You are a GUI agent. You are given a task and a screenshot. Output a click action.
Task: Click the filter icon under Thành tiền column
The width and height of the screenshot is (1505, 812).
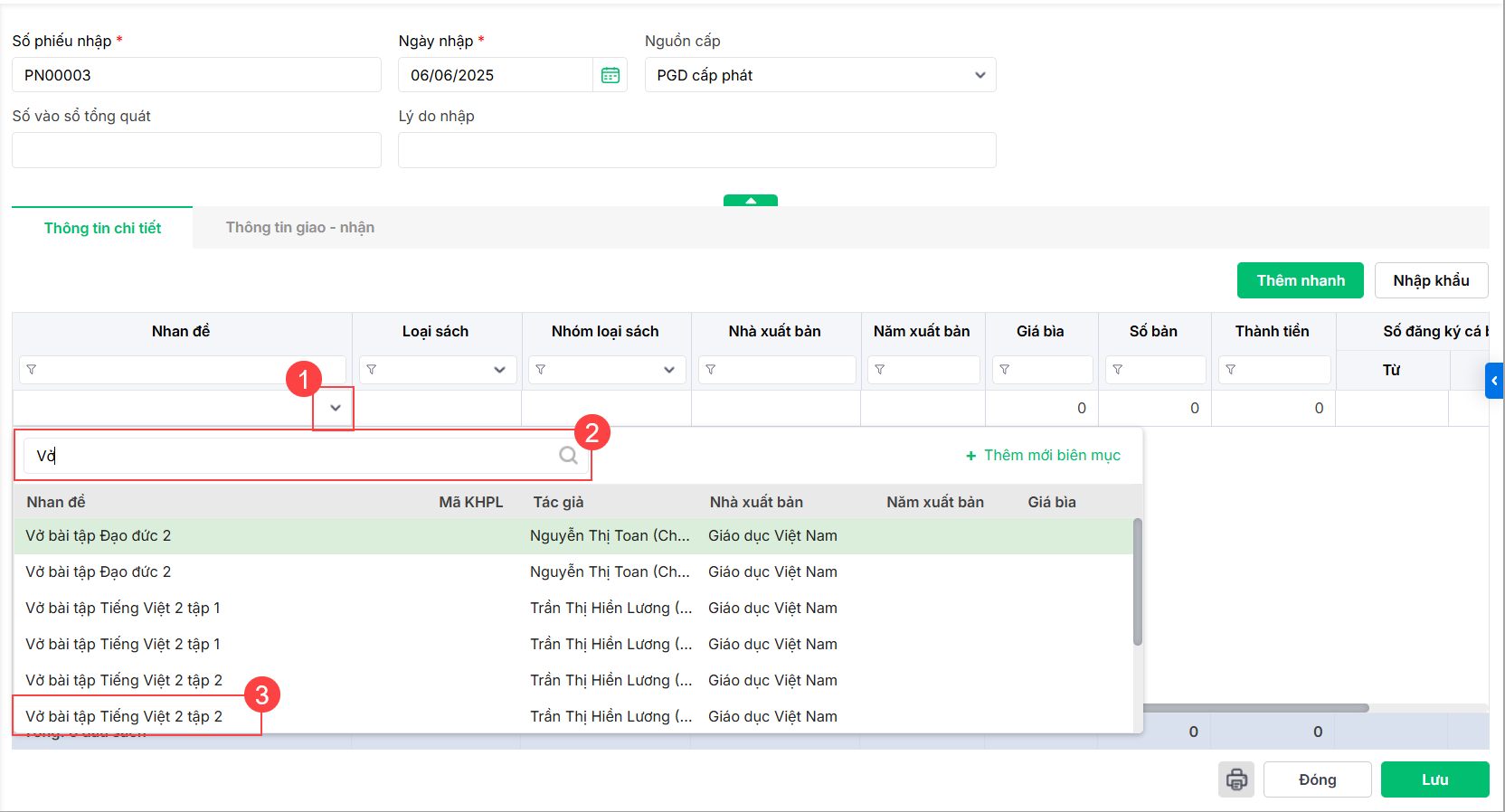[1231, 370]
